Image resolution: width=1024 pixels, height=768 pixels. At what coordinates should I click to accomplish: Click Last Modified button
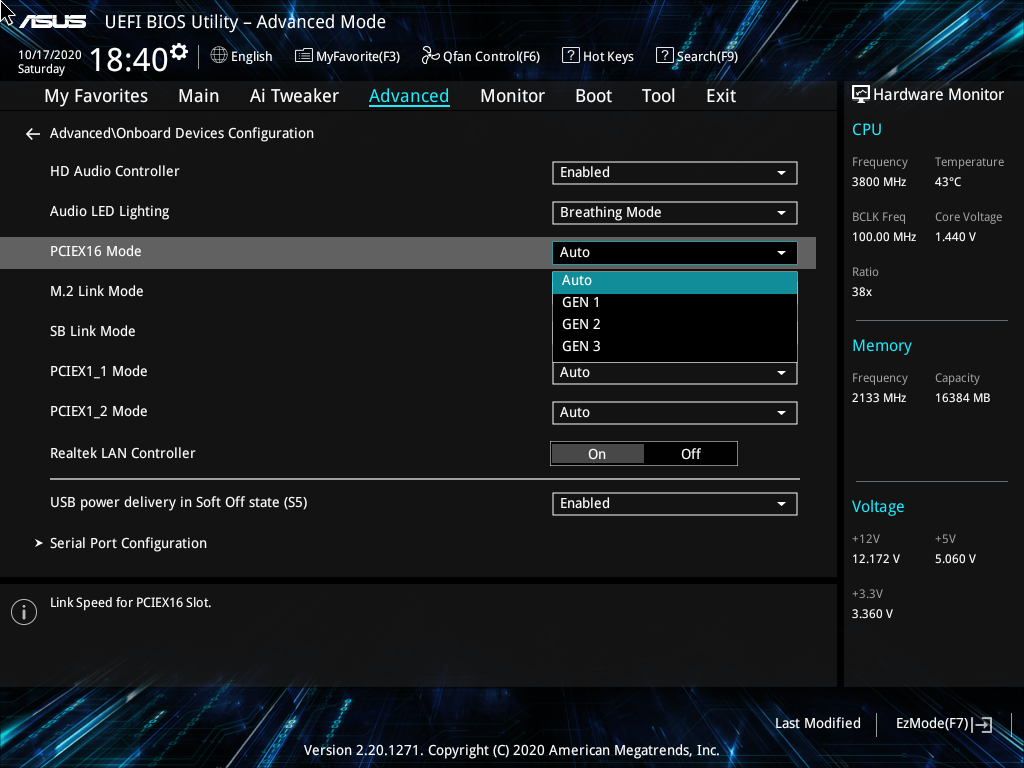coord(818,724)
